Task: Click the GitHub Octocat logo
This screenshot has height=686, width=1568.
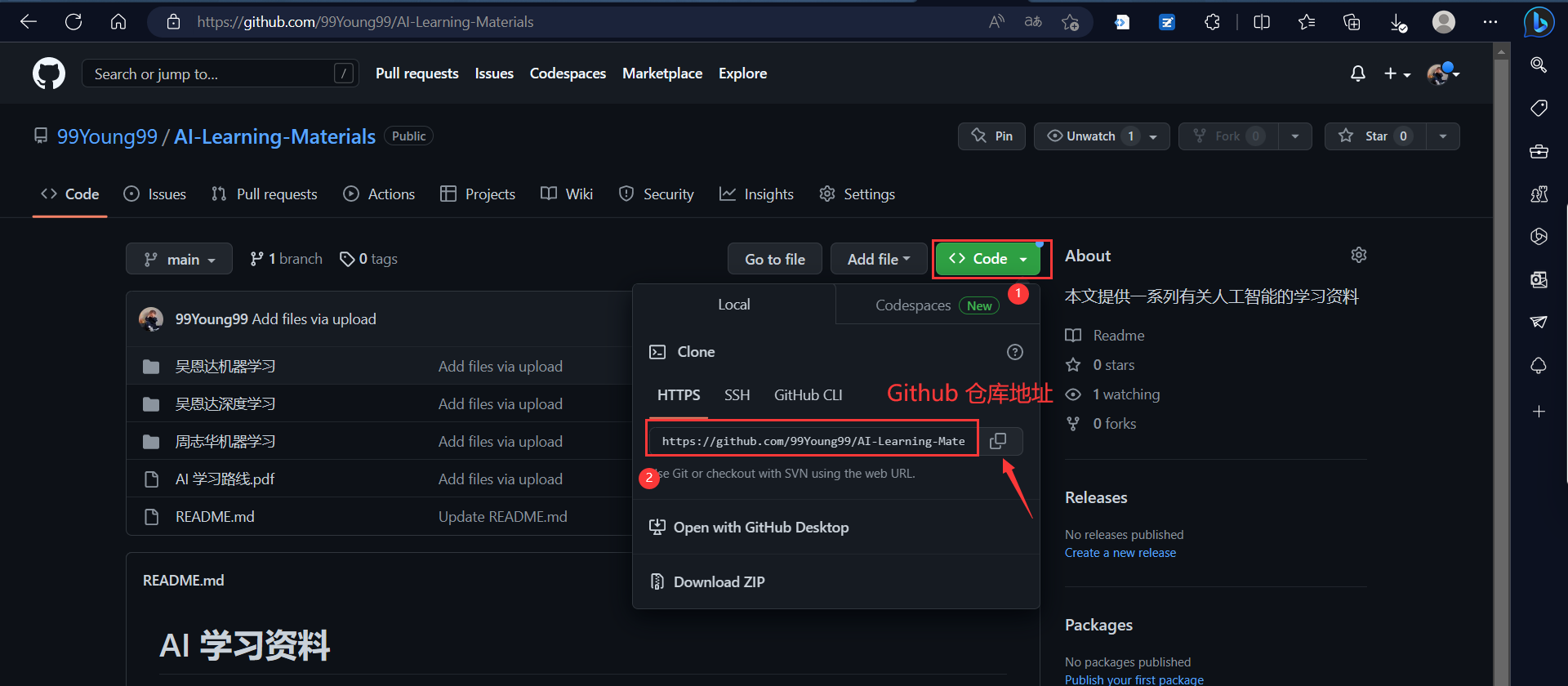Action: click(49, 73)
